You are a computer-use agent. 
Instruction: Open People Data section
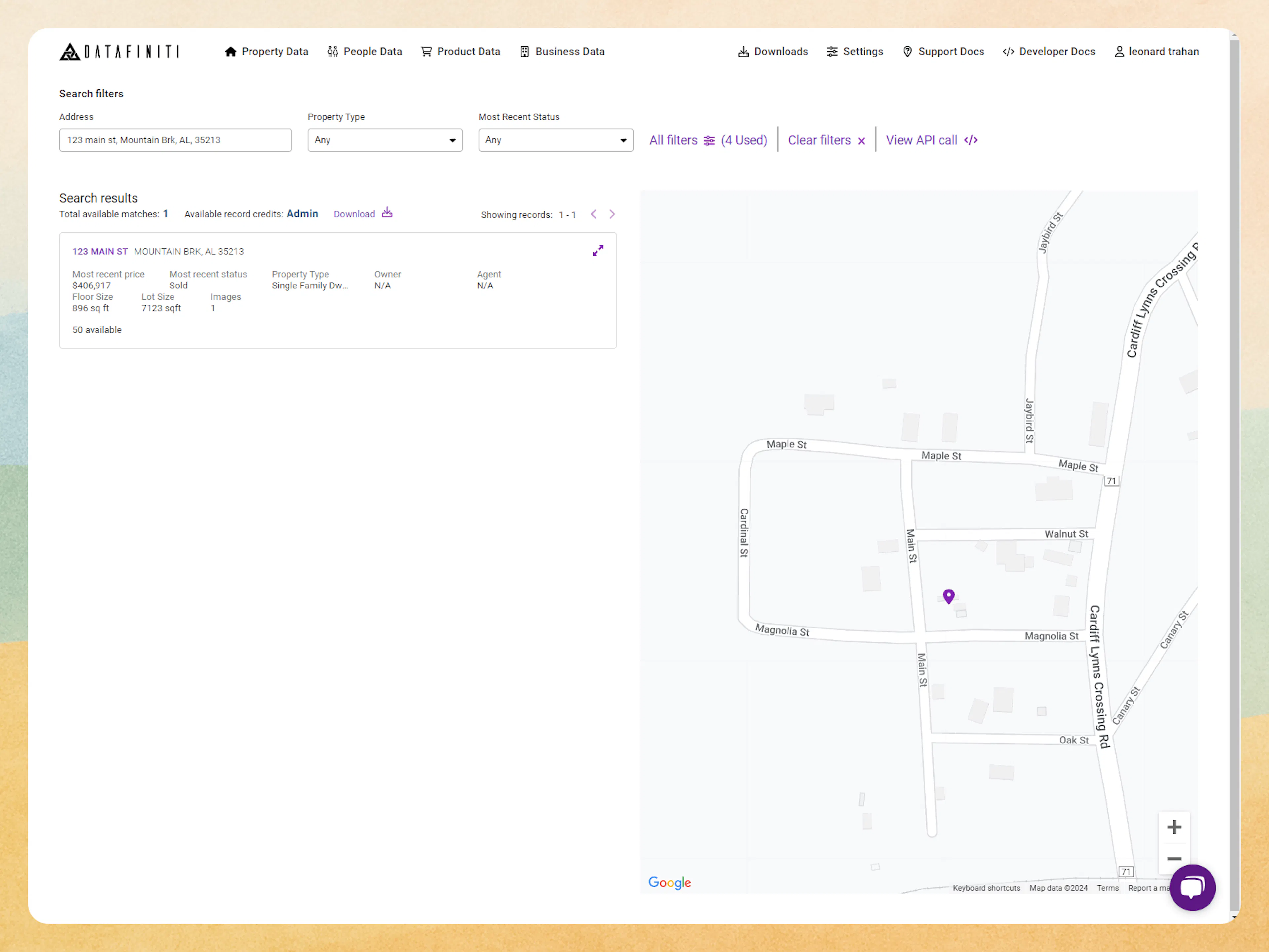(365, 51)
